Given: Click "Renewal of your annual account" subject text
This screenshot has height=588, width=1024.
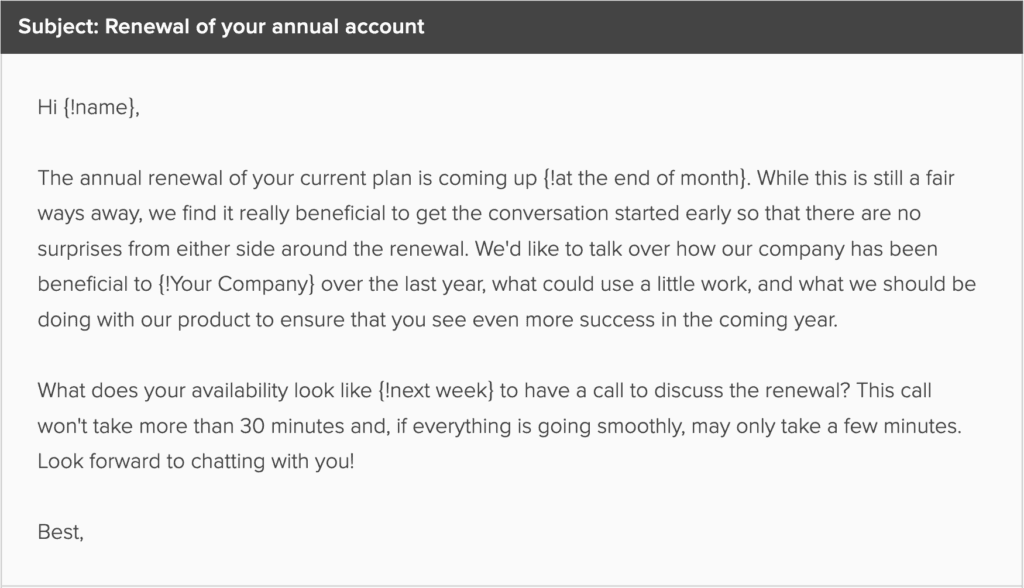Looking at the screenshot, I should (267, 26).
